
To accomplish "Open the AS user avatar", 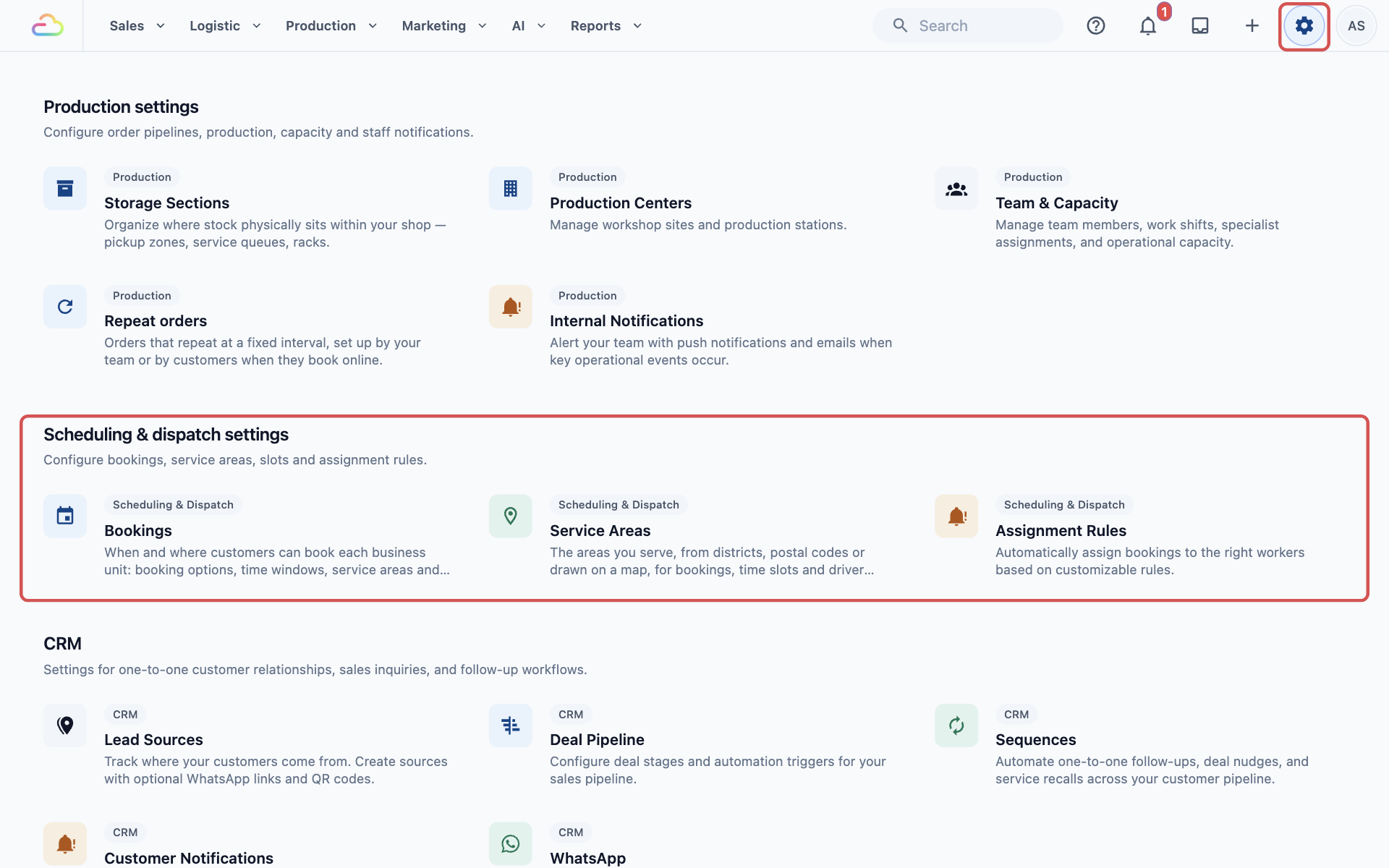I will pyautogui.click(x=1356, y=26).
